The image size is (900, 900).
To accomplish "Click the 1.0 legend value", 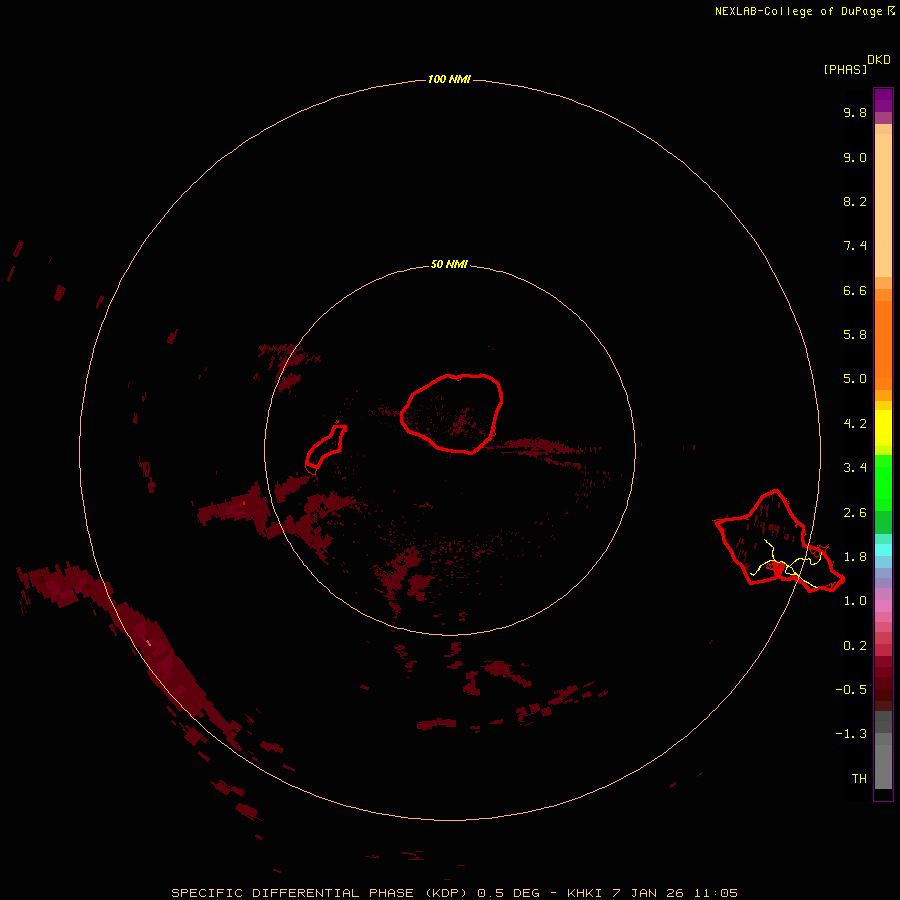I will (x=855, y=601).
